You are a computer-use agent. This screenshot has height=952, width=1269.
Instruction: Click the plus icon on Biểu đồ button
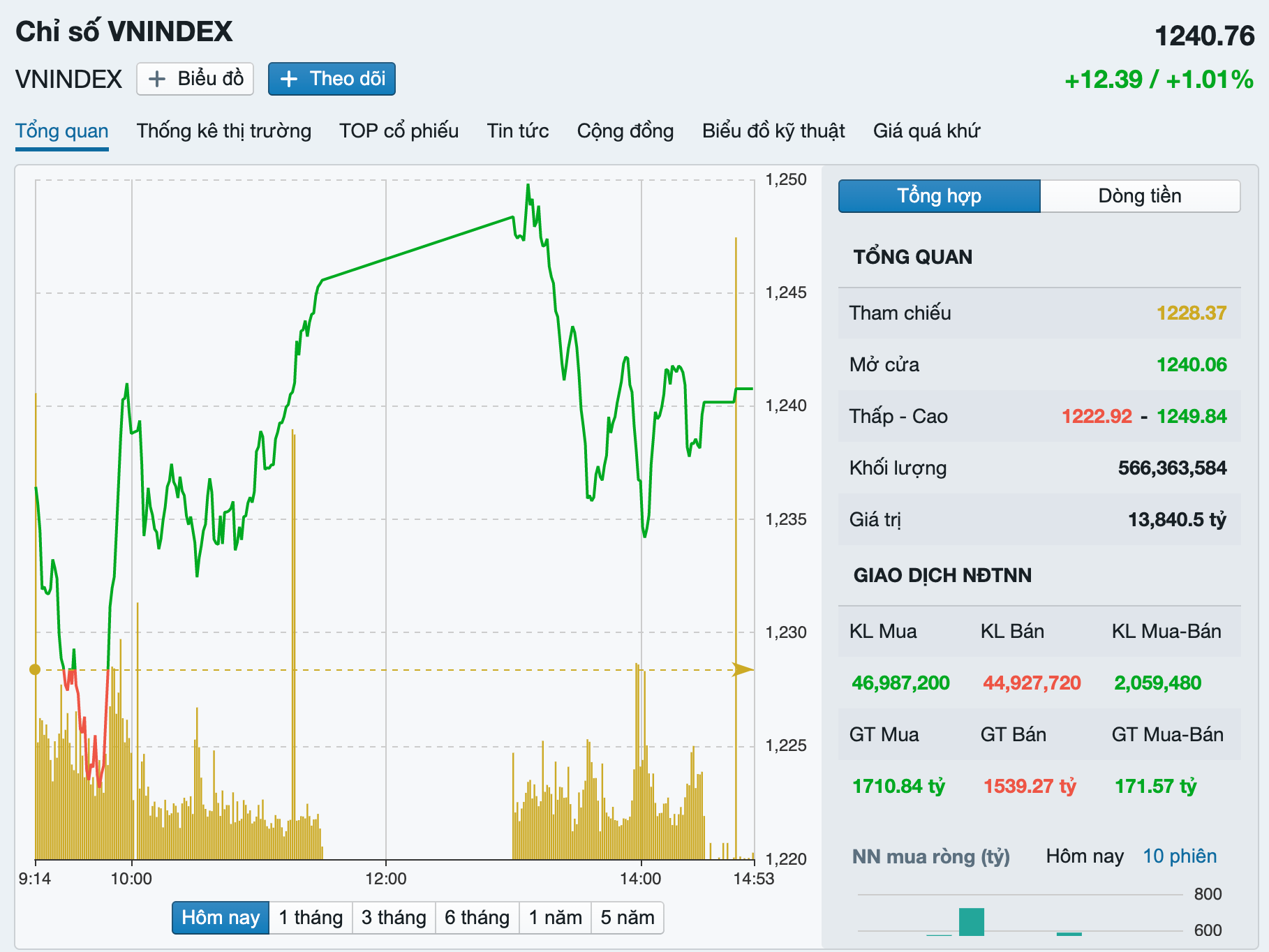point(157,79)
